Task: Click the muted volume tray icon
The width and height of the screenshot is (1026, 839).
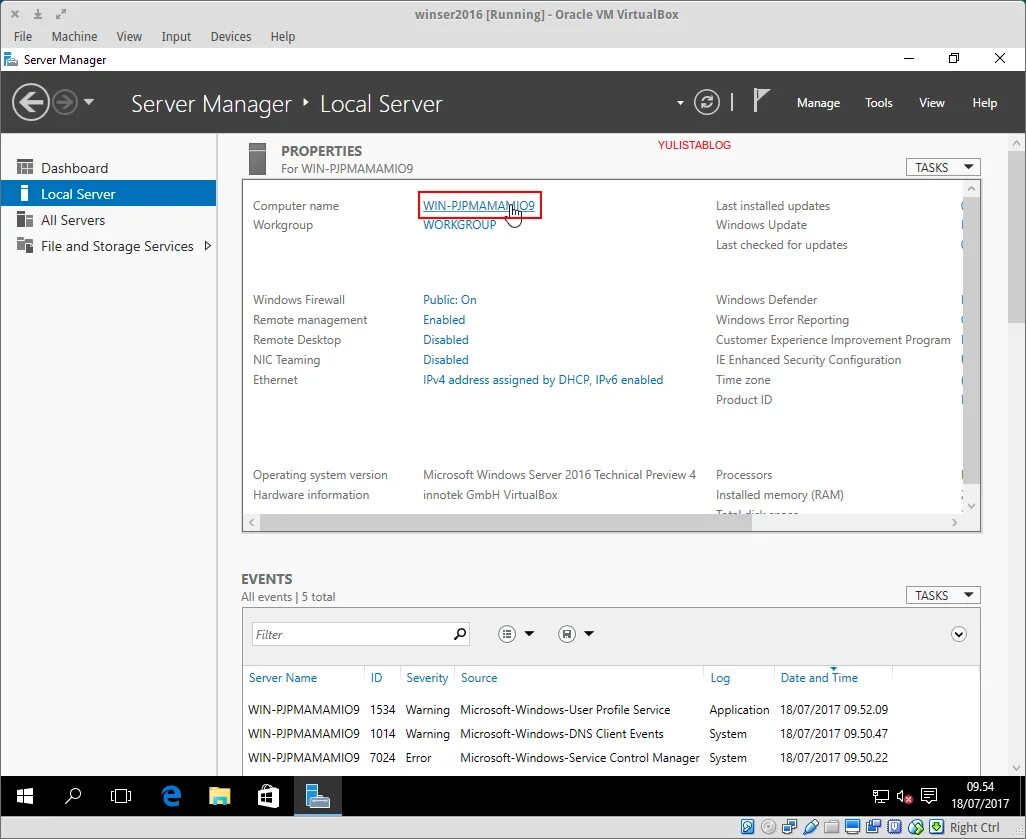Action: coord(904,796)
